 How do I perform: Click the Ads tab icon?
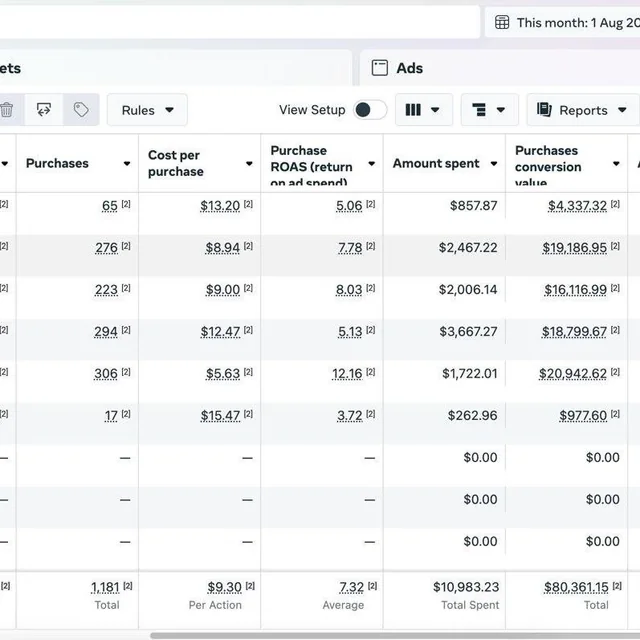(x=380, y=68)
